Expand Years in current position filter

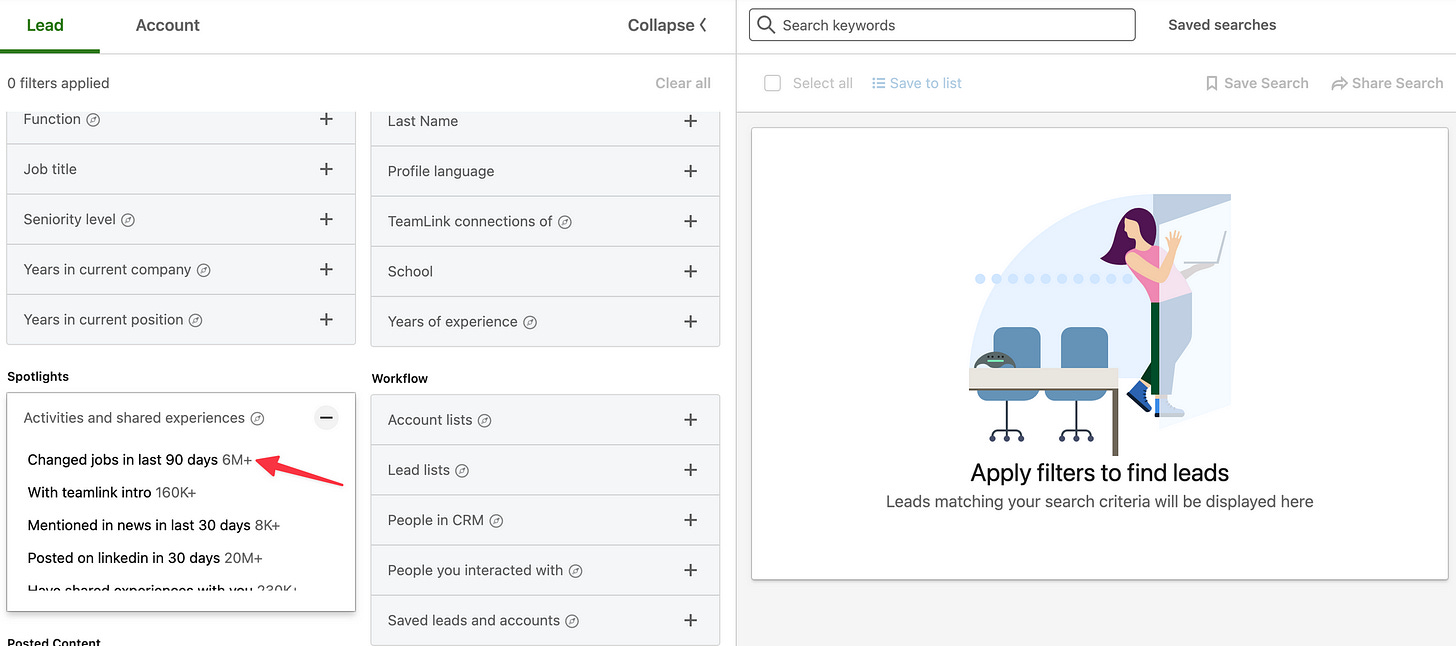326,319
